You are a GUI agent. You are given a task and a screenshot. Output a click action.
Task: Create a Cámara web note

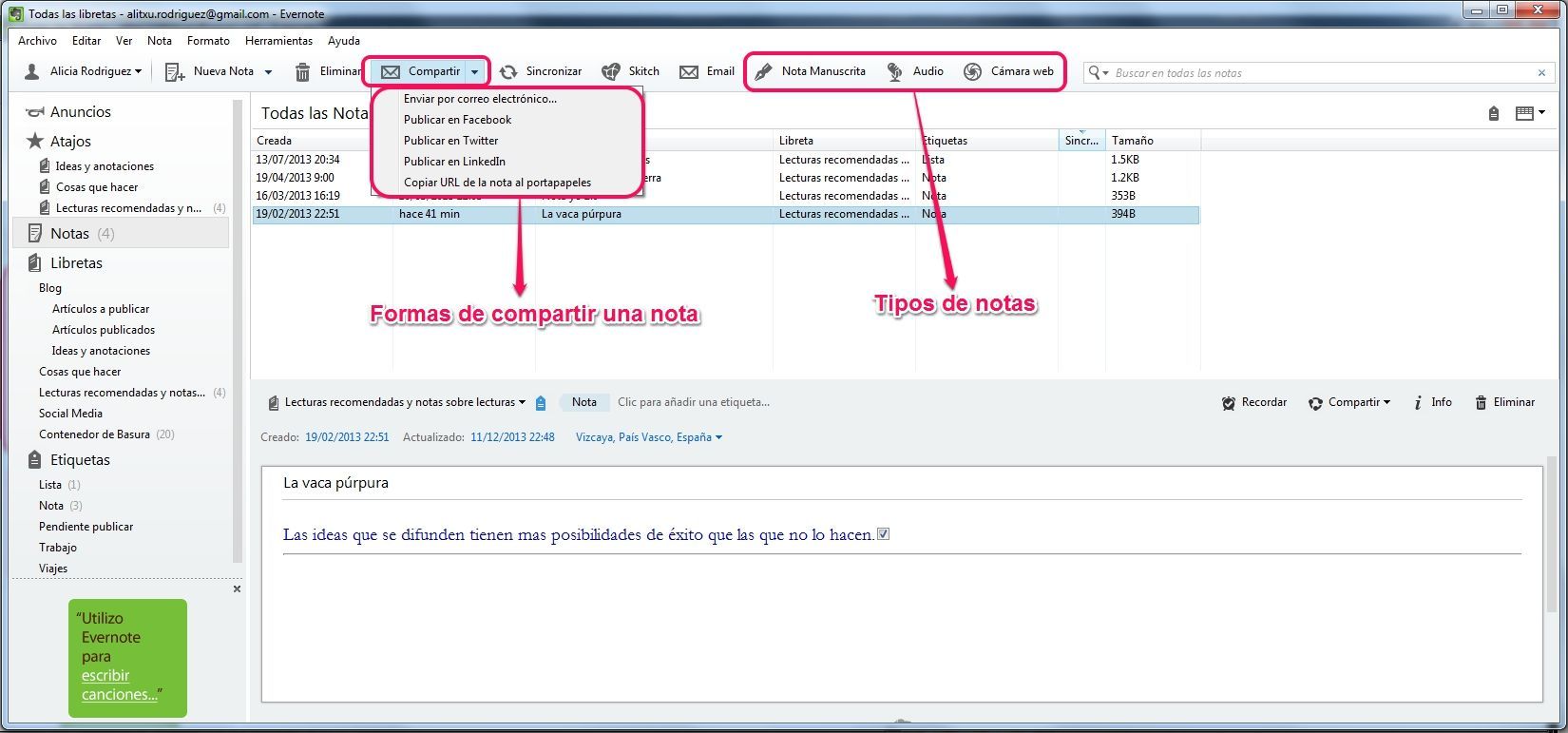1008,71
